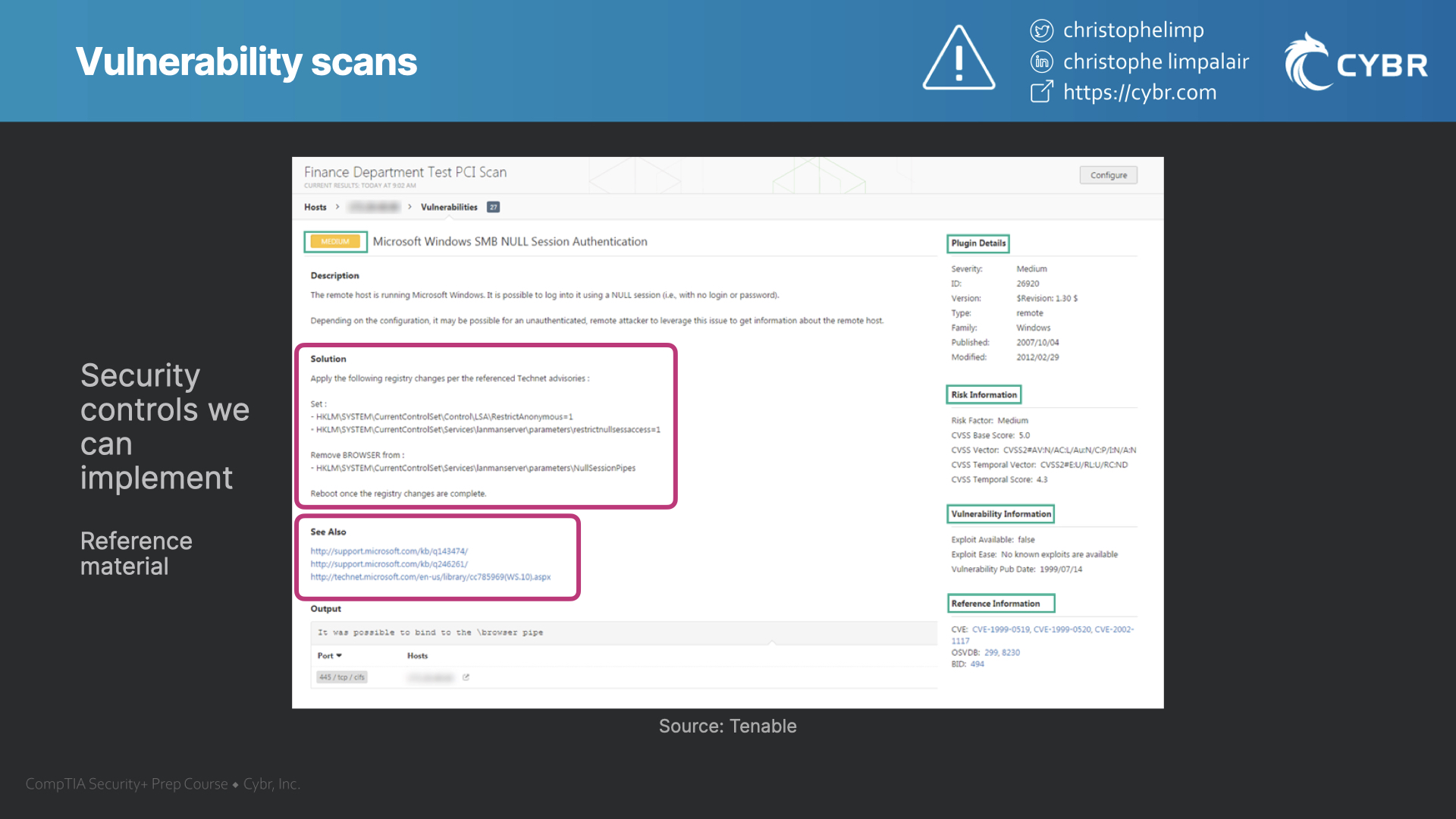Open OSVDB 299 reference link
The image size is (1456, 819).
click(x=990, y=652)
